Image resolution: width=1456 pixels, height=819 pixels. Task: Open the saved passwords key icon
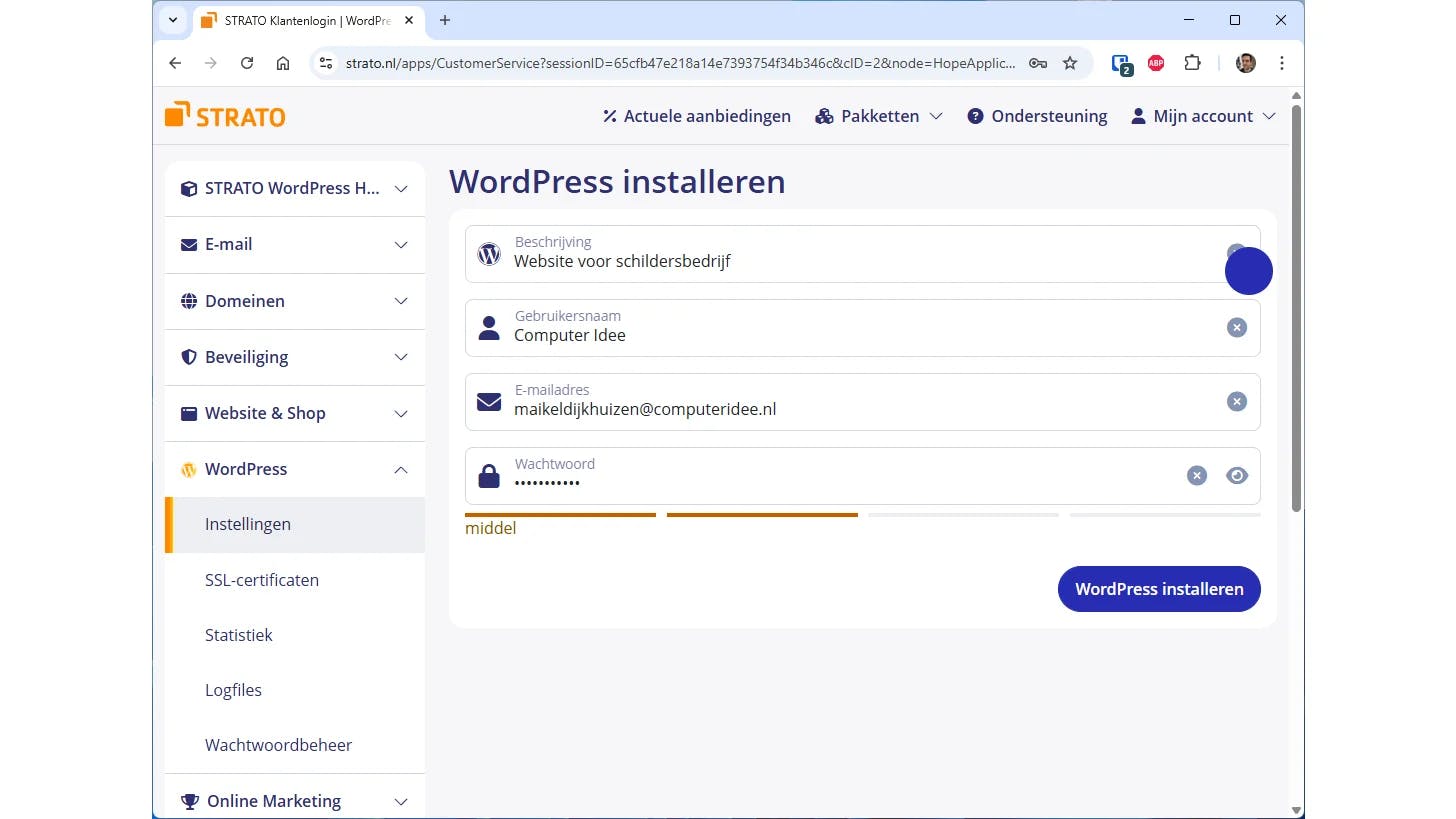click(1038, 63)
